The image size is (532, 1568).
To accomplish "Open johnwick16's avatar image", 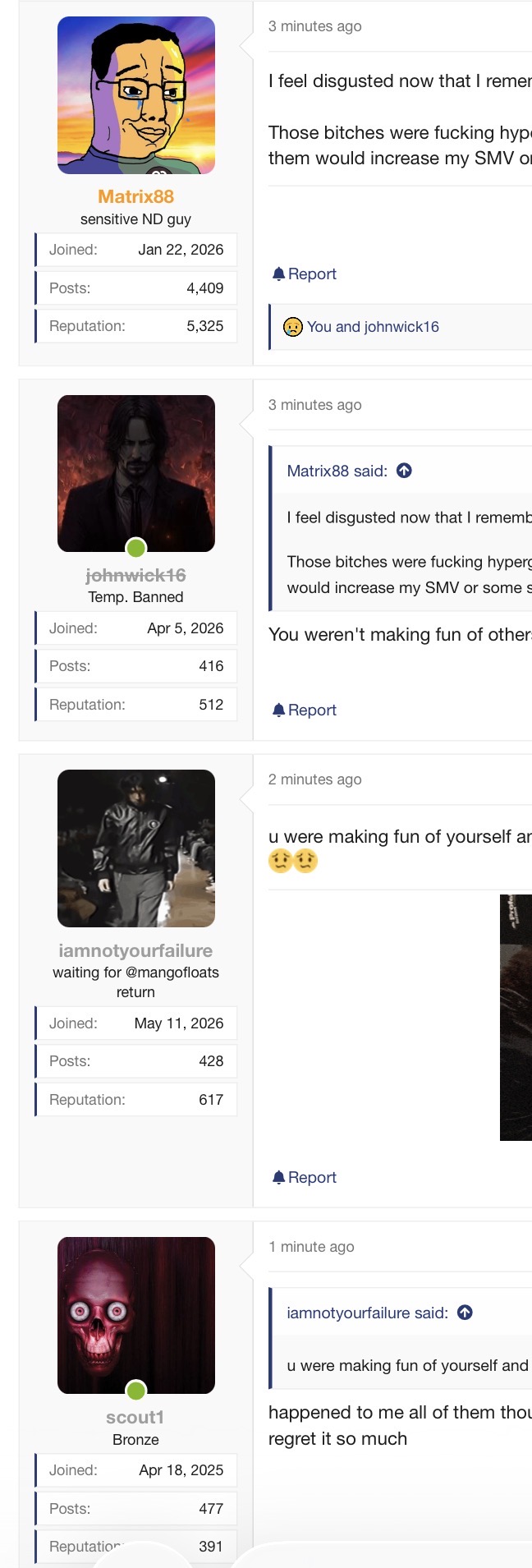I will tap(136, 473).
